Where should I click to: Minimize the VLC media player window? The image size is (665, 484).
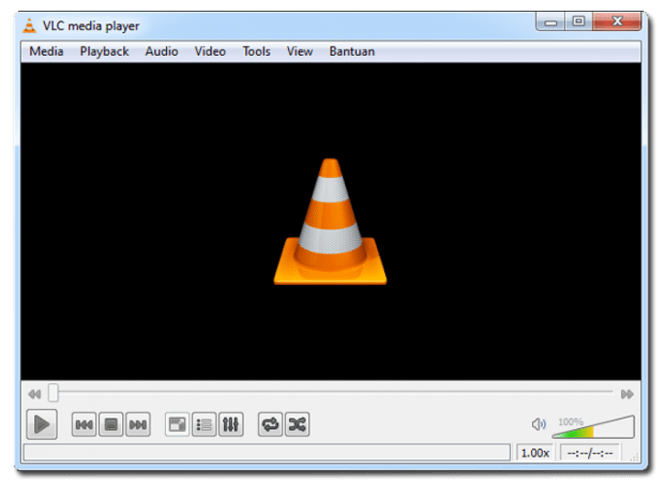pos(550,21)
